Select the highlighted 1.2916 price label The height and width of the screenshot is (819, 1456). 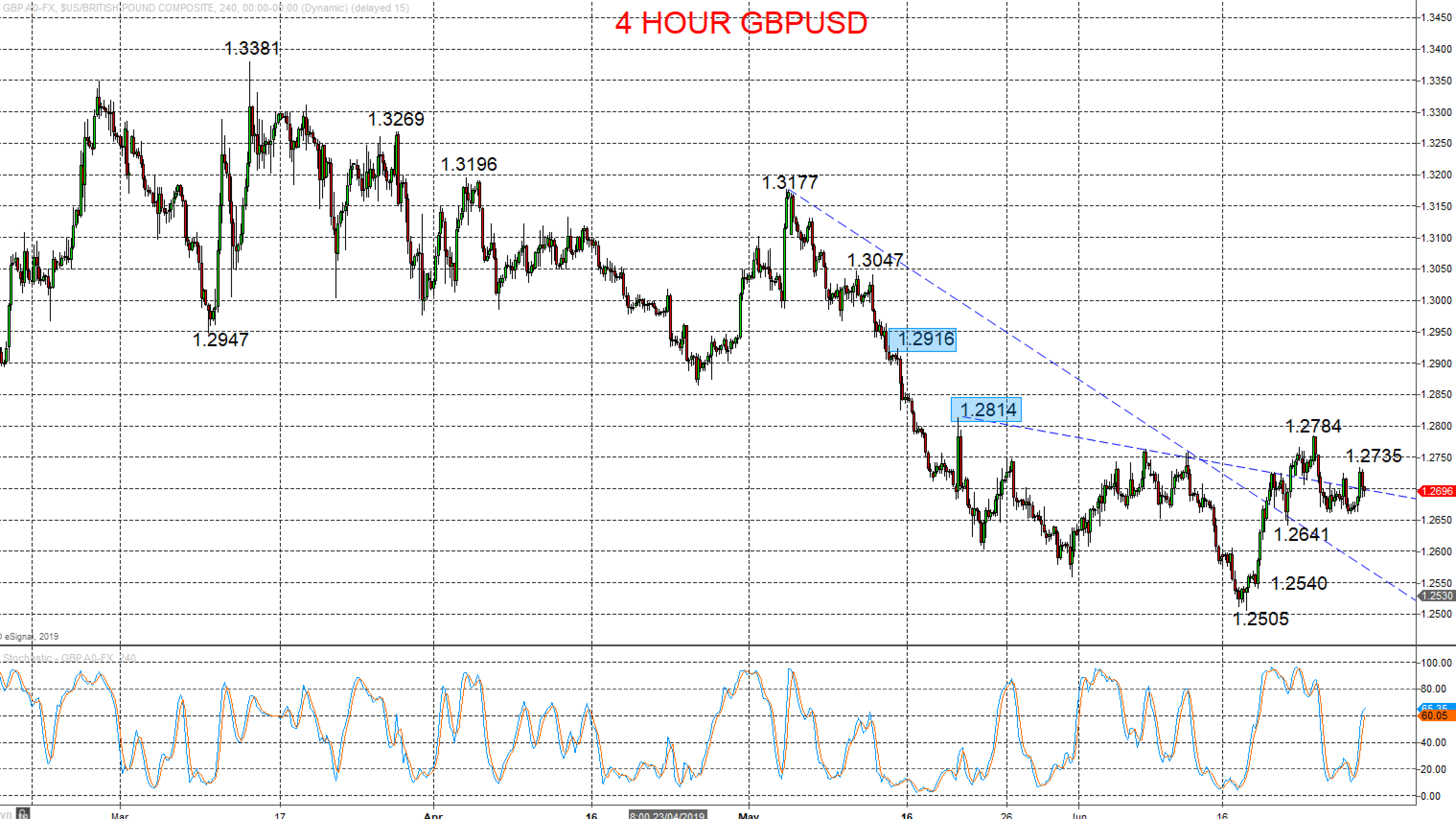point(923,339)
